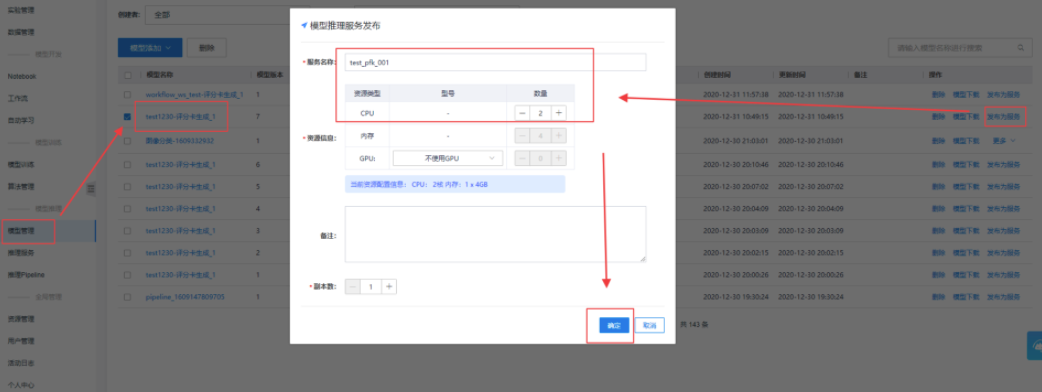Open the GPU type dropdown (不使用GPU)
This screenshot has height=392, width=1042.
(448, 158)
